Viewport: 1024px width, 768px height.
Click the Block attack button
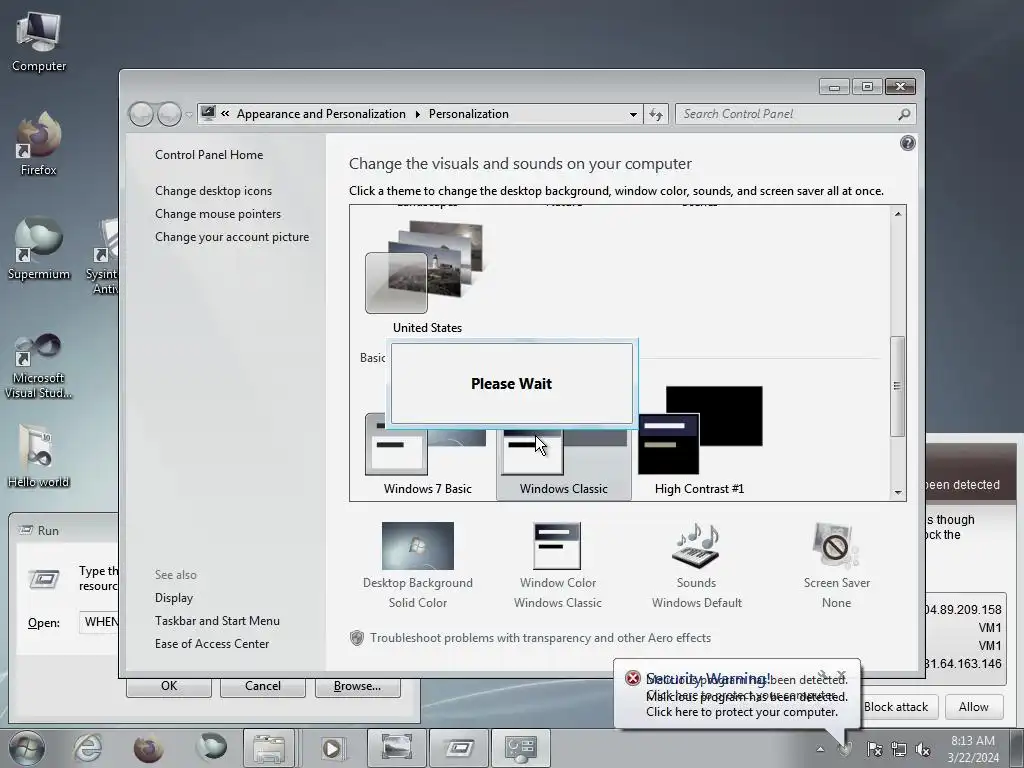(895, 707)
